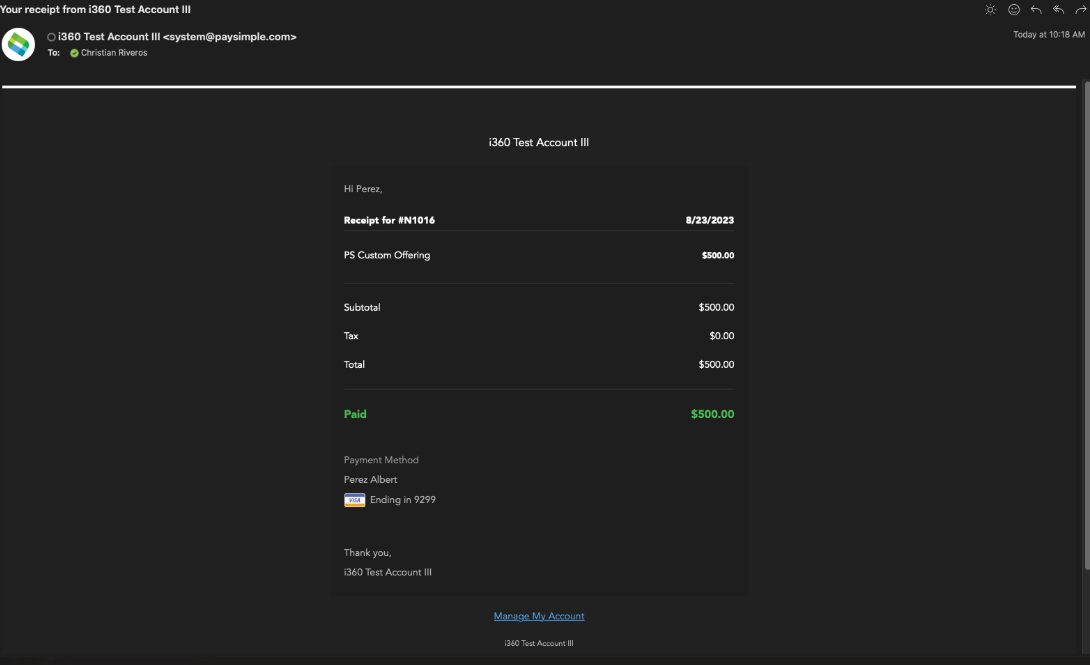Click the green Paid $500.00 amount
Image resolution: width=1090 pixels, height=665 pixels.
coord(713,414)
